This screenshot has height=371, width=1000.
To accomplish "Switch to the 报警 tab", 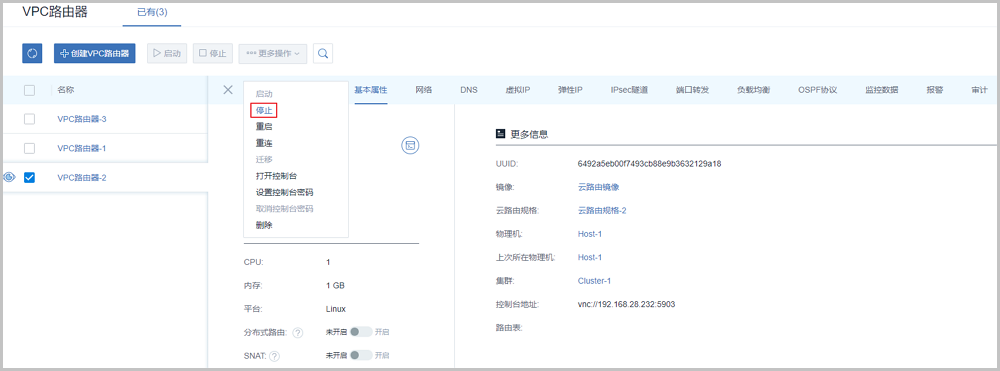I will [x=935, y=90].
